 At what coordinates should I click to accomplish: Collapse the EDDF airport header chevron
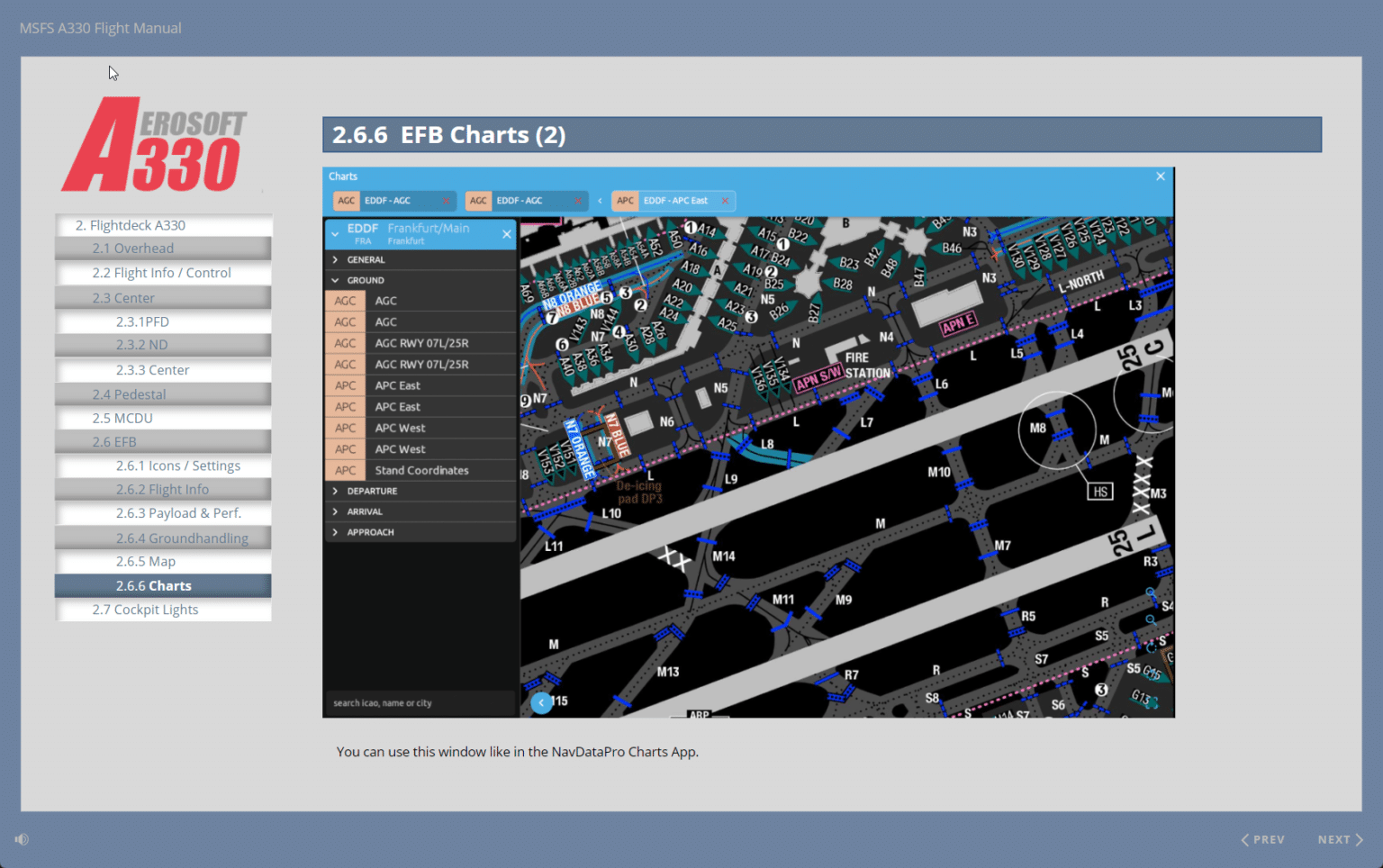click(x=335, y=234)
